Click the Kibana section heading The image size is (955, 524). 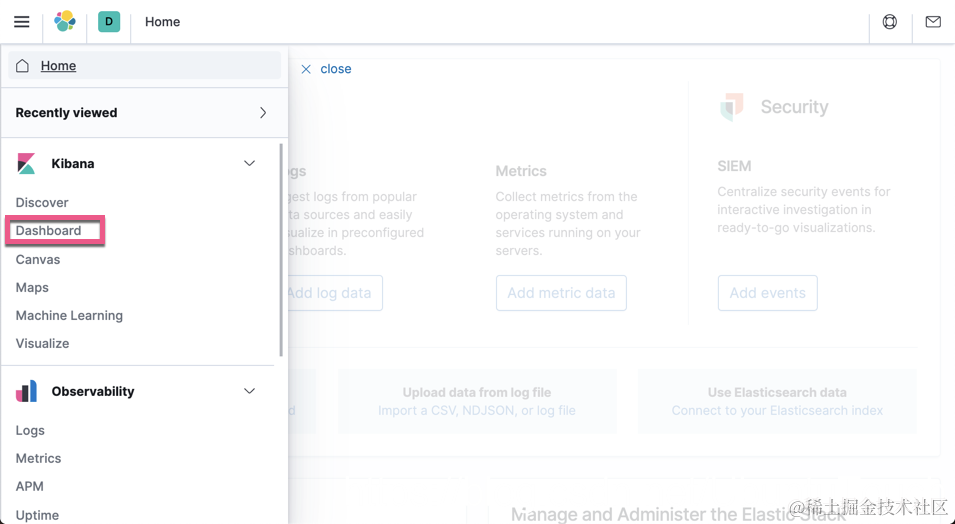point(73,163)
